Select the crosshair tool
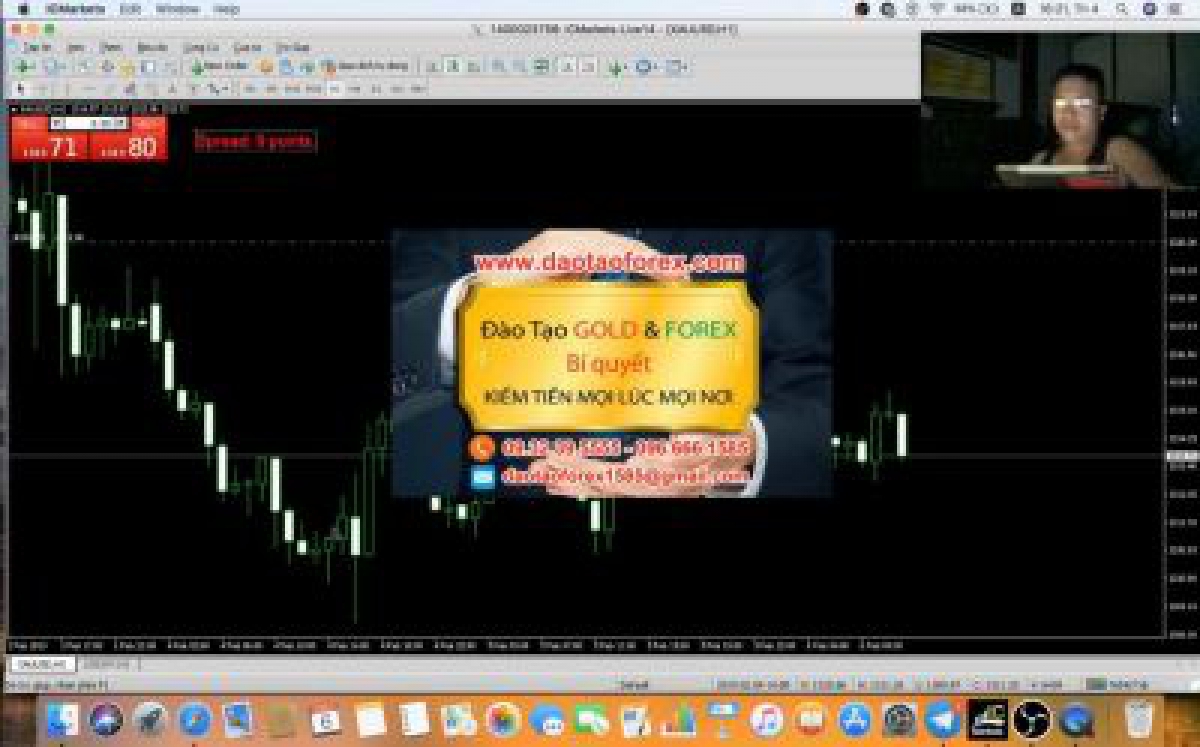This screenshot has height=747, width=1200. click(41, 89)
